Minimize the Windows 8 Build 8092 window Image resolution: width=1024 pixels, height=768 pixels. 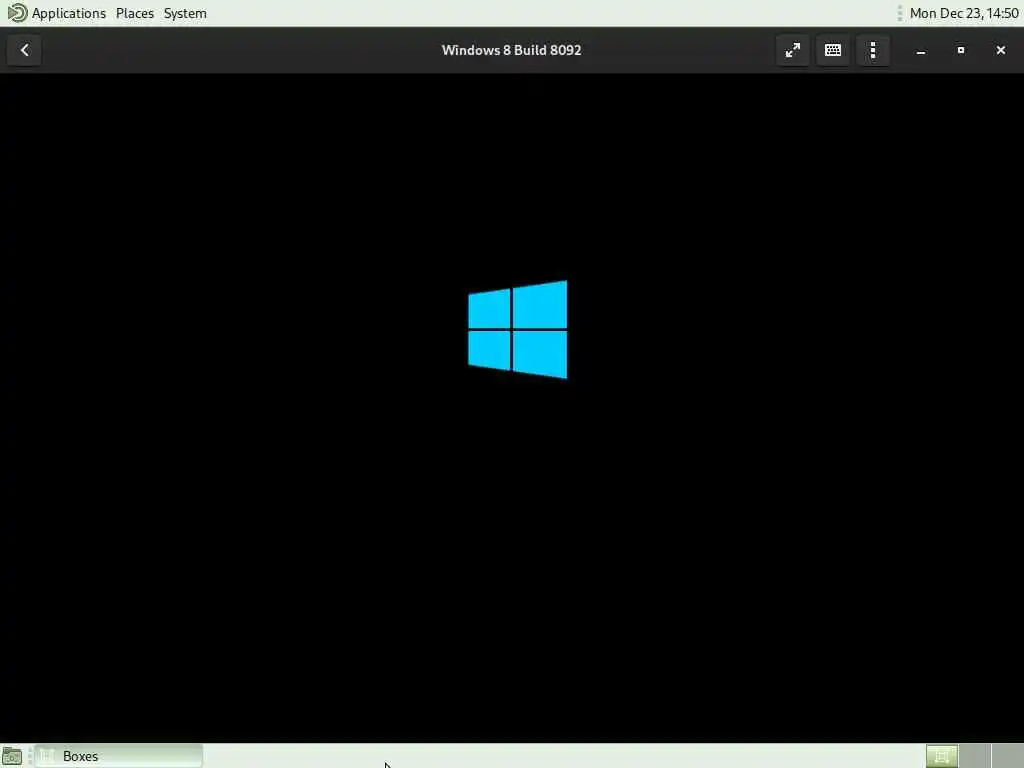(921, 50)
